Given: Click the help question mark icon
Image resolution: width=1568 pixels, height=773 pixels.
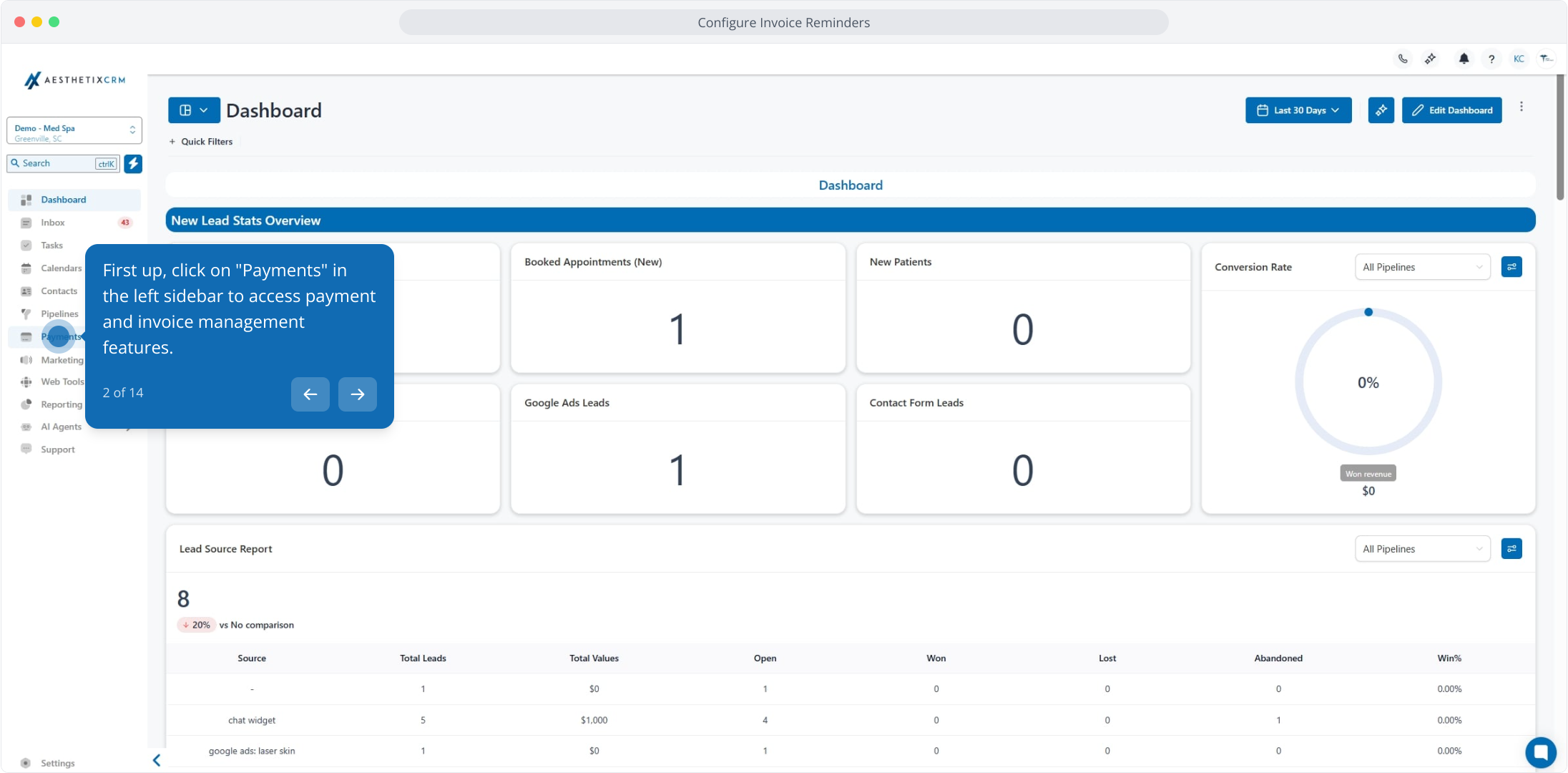Looking at the screenshot, I should tap(1491, 59).
